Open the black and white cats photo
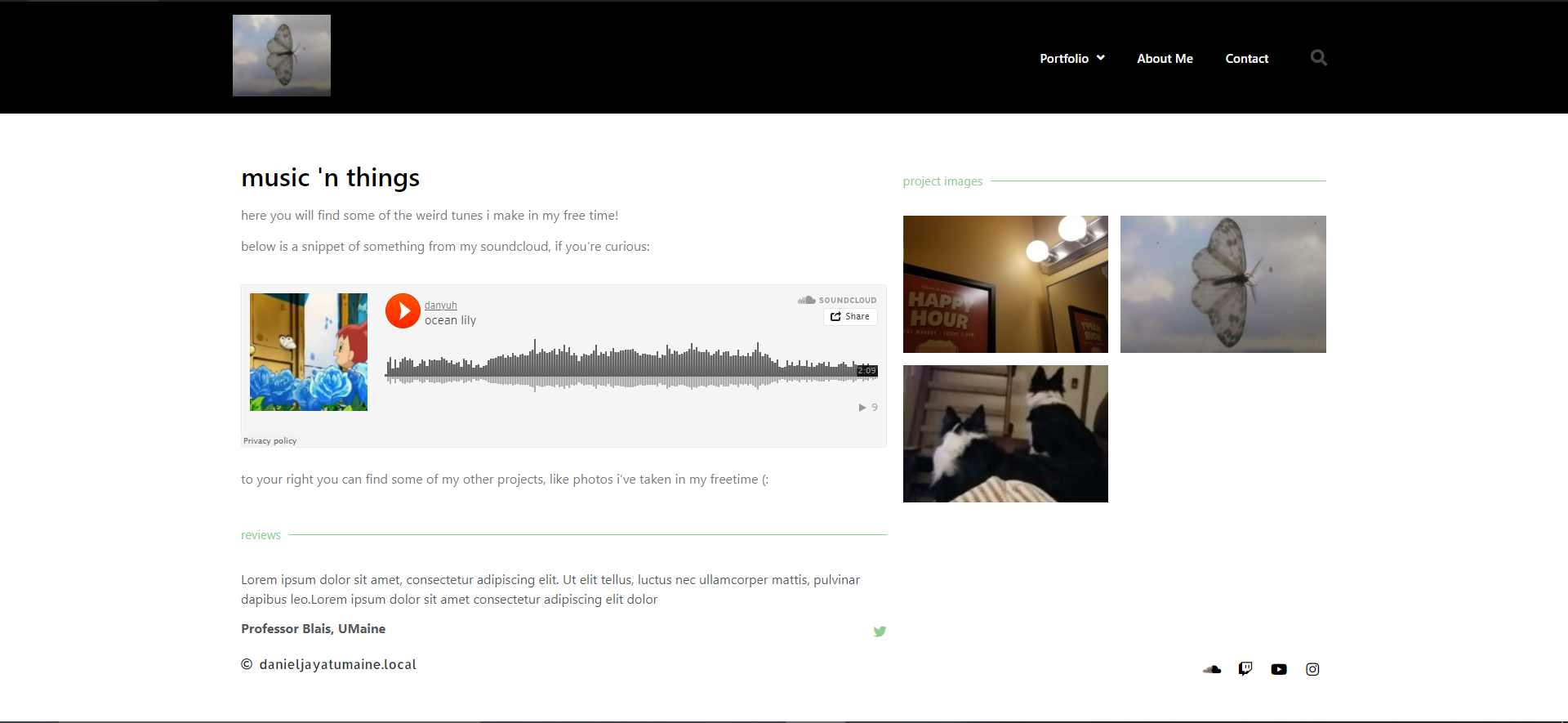This screenshot has height=723, width=1568. 1005,434
